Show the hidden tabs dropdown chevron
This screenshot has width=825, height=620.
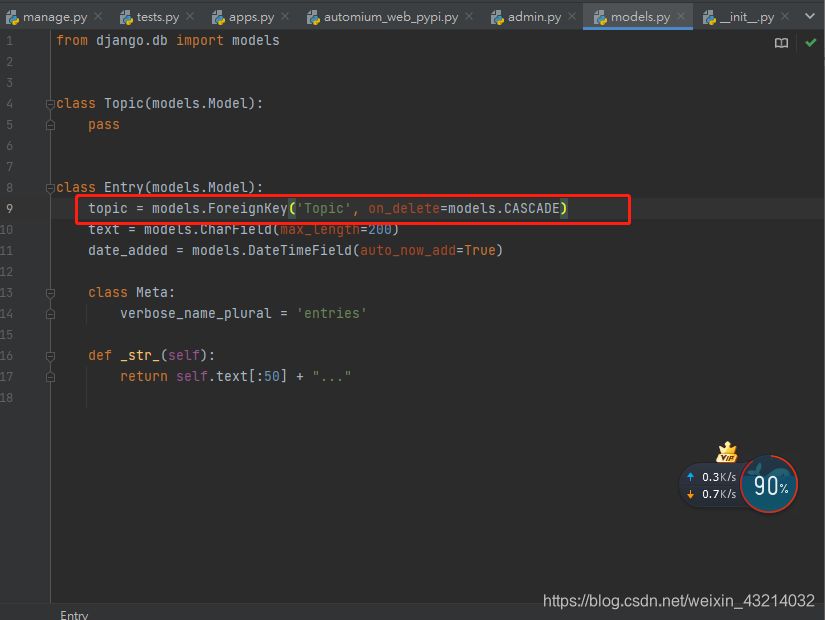pos(810,16)
